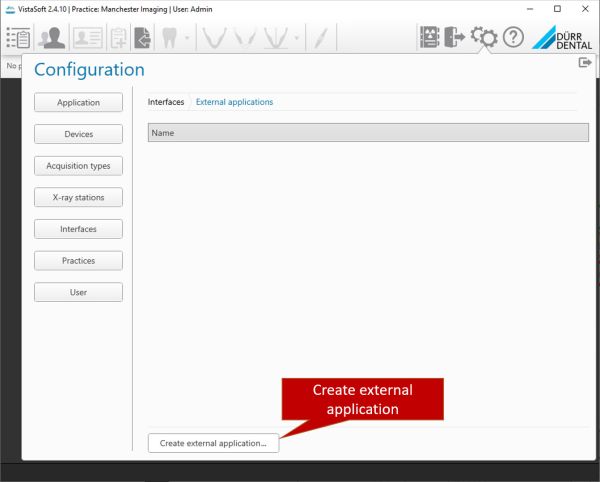Select the tooth intraoral acquisition icon
Screen dimensions: 600x482
pos(169,38)
